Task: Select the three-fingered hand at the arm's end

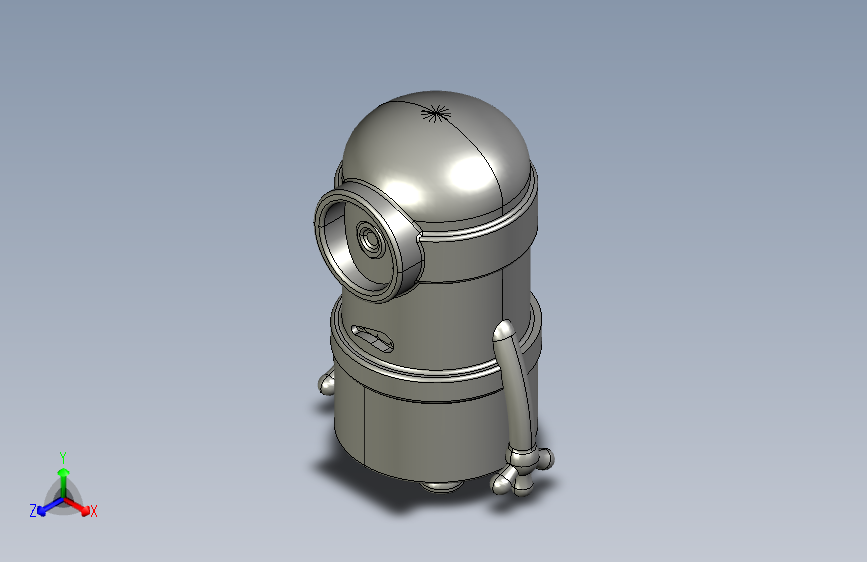Action: [523, 471]
